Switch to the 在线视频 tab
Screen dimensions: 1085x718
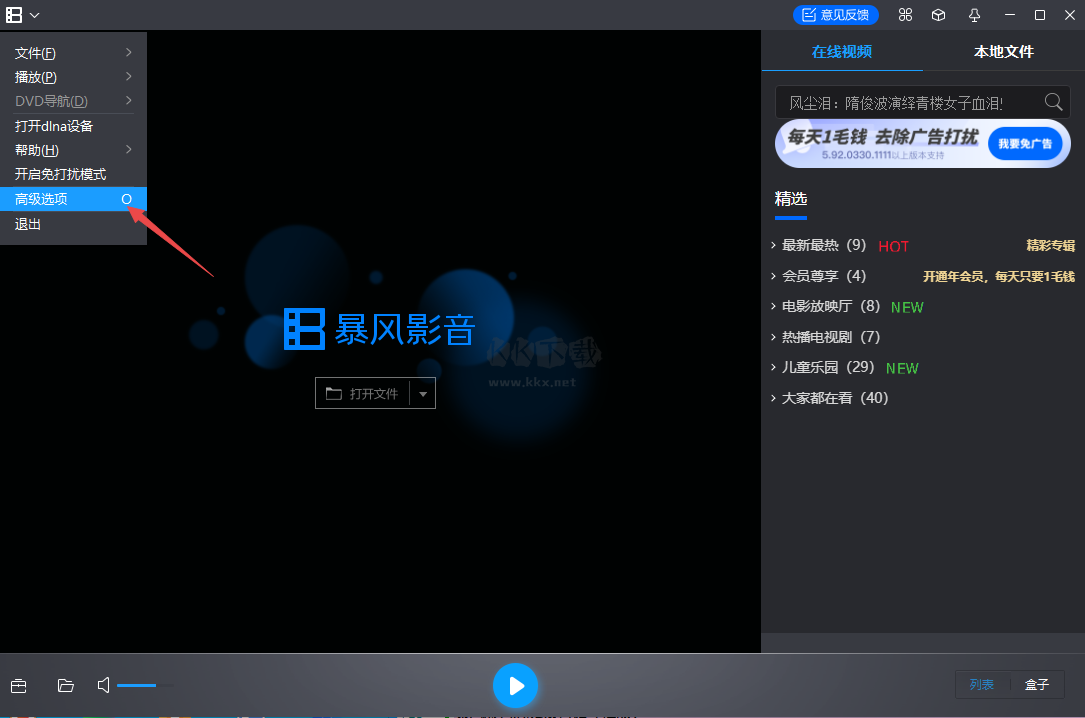(841, 51)
